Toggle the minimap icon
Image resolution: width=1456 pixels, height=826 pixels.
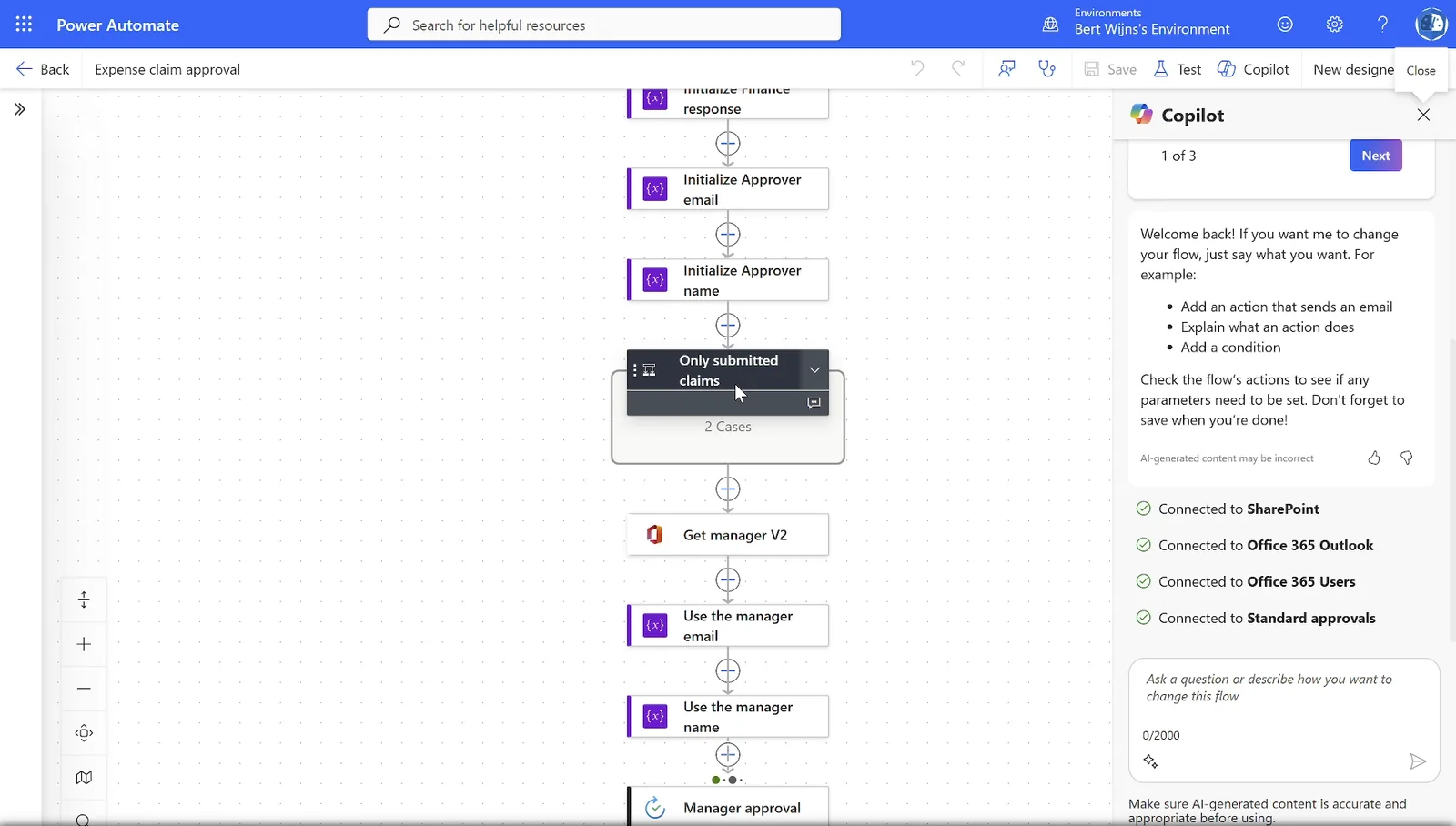click(x=84, y=778)
